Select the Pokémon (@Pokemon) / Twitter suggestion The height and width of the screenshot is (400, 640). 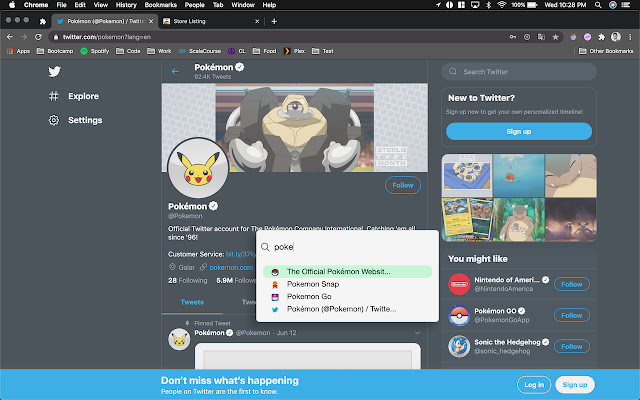click(x=347, y=309)
